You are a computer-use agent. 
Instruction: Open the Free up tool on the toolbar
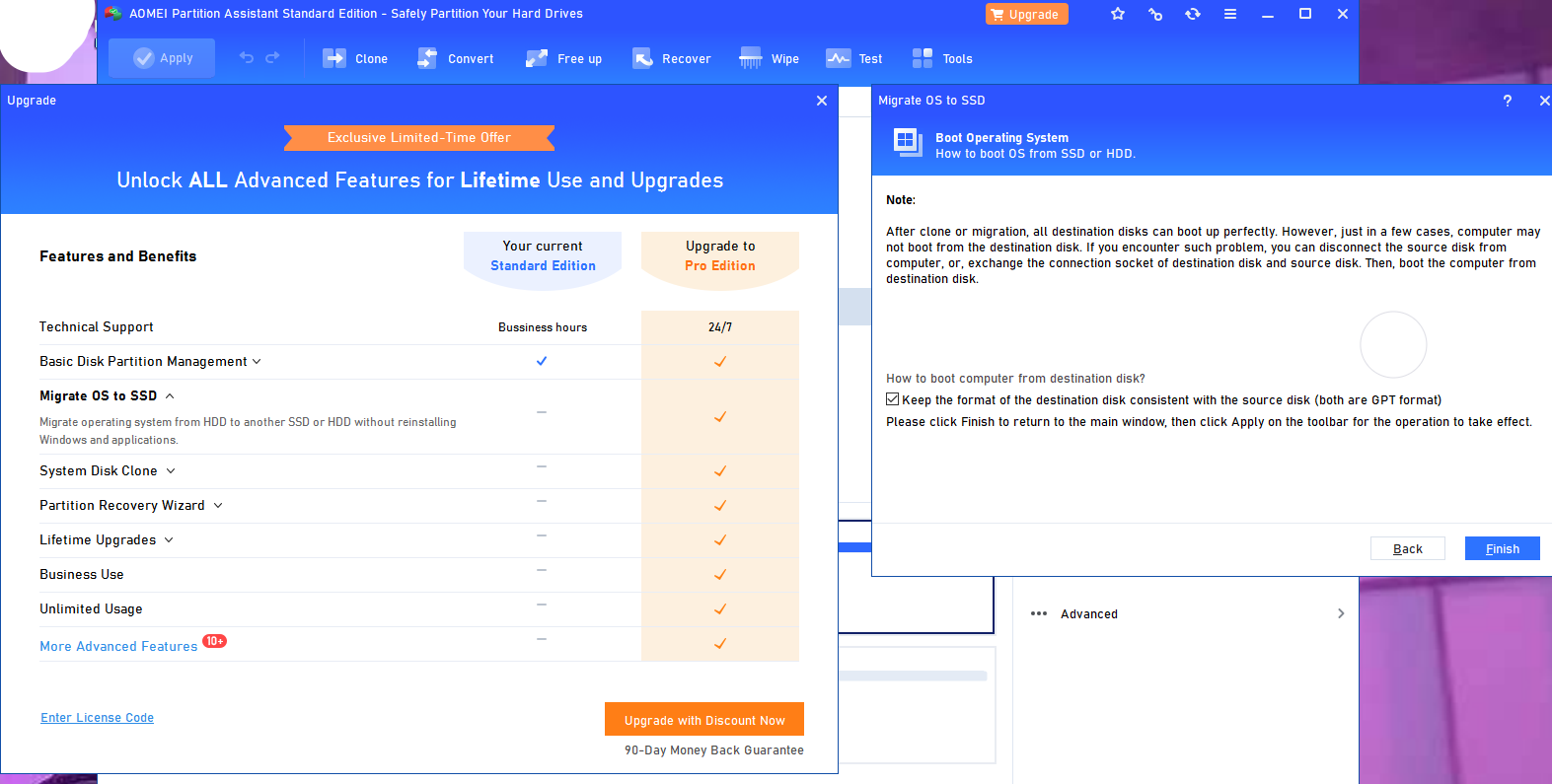pyautogui.click(x=563, y=59)
